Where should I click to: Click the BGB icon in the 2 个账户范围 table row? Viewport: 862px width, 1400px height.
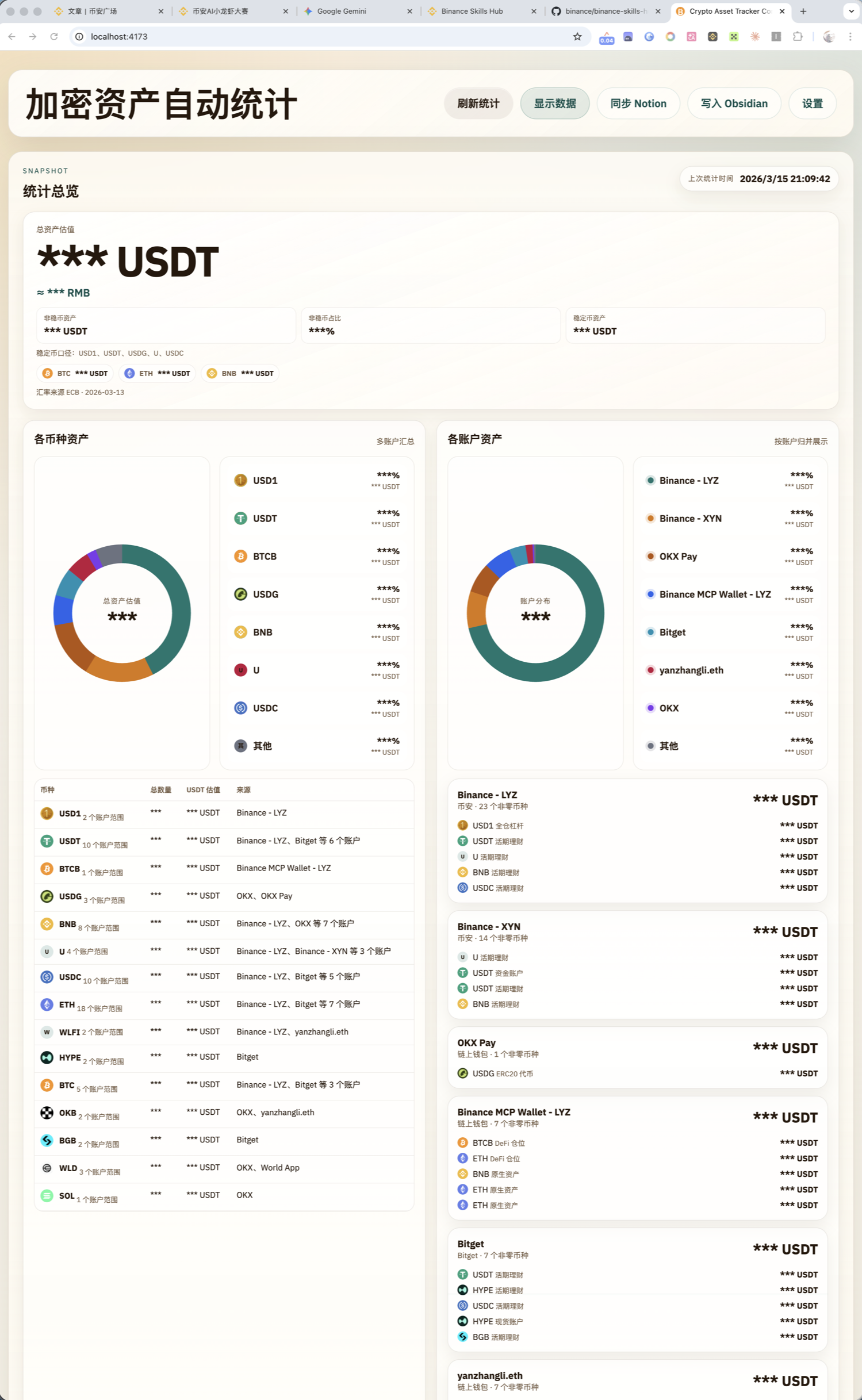tap(47, 1140)
